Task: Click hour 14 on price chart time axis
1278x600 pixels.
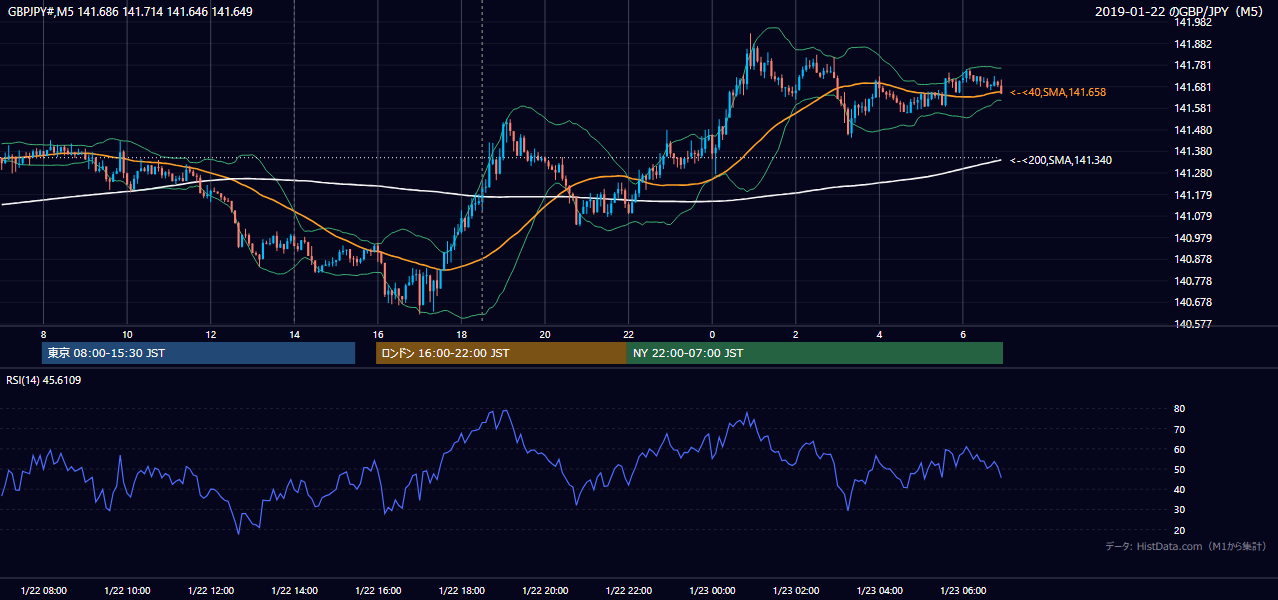Action: (294, 334)
